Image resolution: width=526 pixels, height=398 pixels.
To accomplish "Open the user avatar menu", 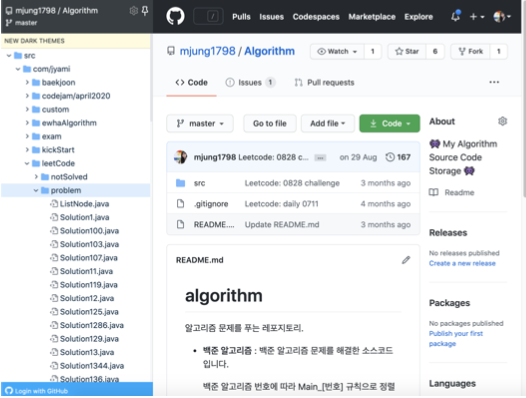I will (x=502, y=16).
